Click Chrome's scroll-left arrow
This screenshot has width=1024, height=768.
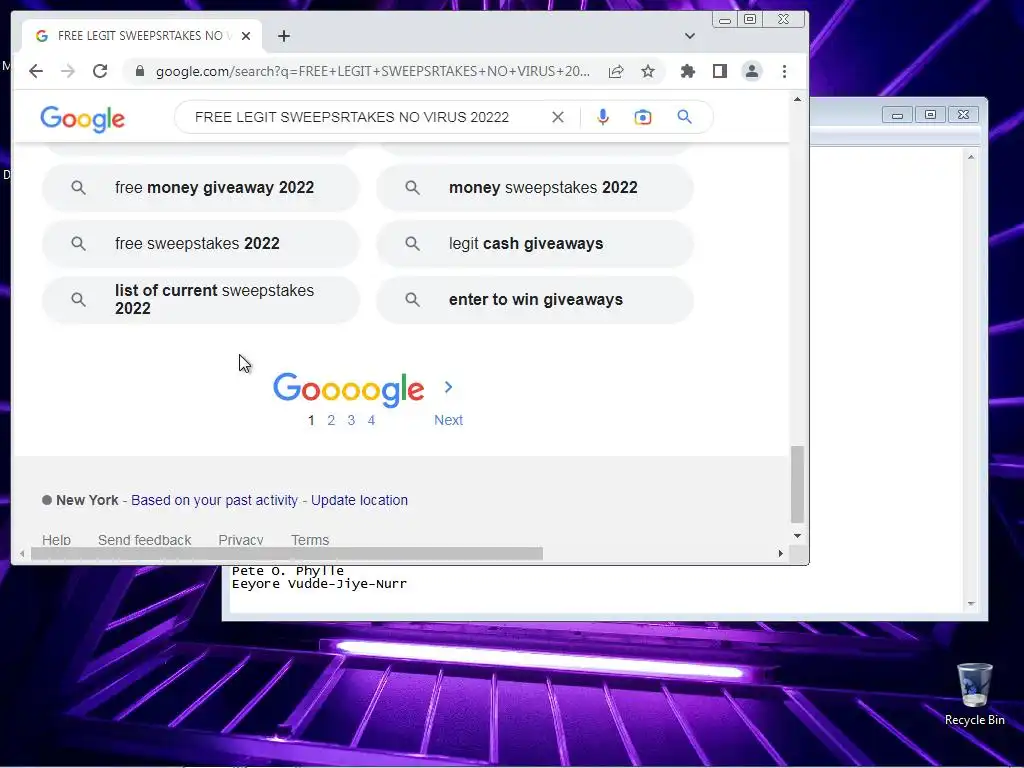tap(22, 554)
